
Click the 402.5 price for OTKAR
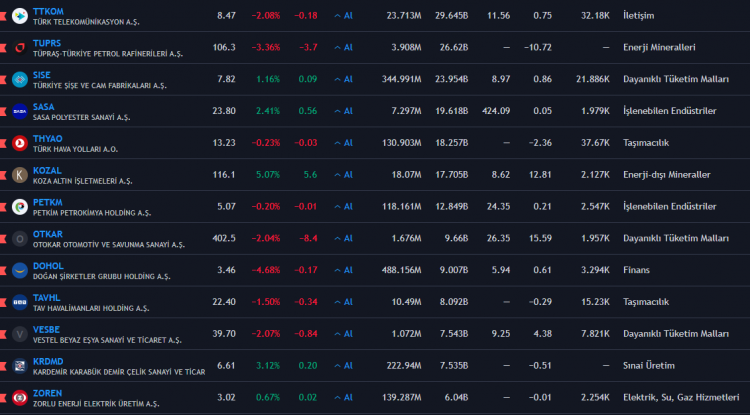click(x=224, y=239)
